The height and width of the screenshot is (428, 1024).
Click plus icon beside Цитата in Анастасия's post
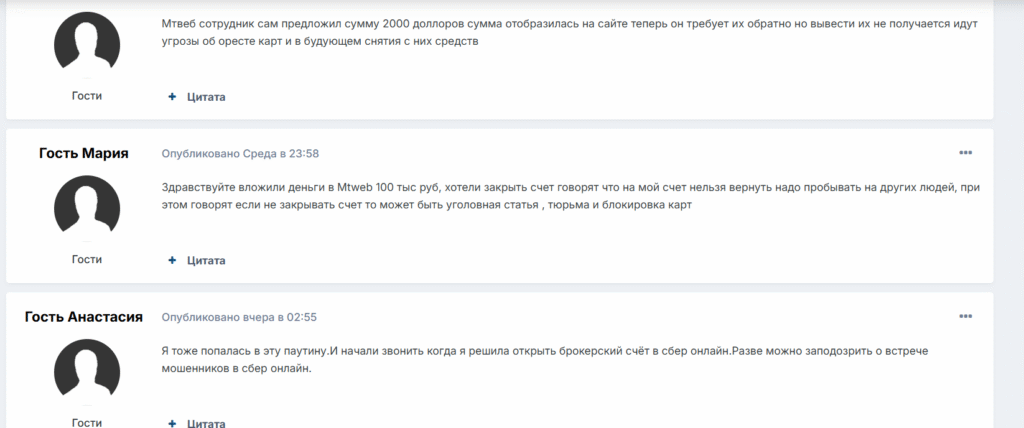point(172,423)
